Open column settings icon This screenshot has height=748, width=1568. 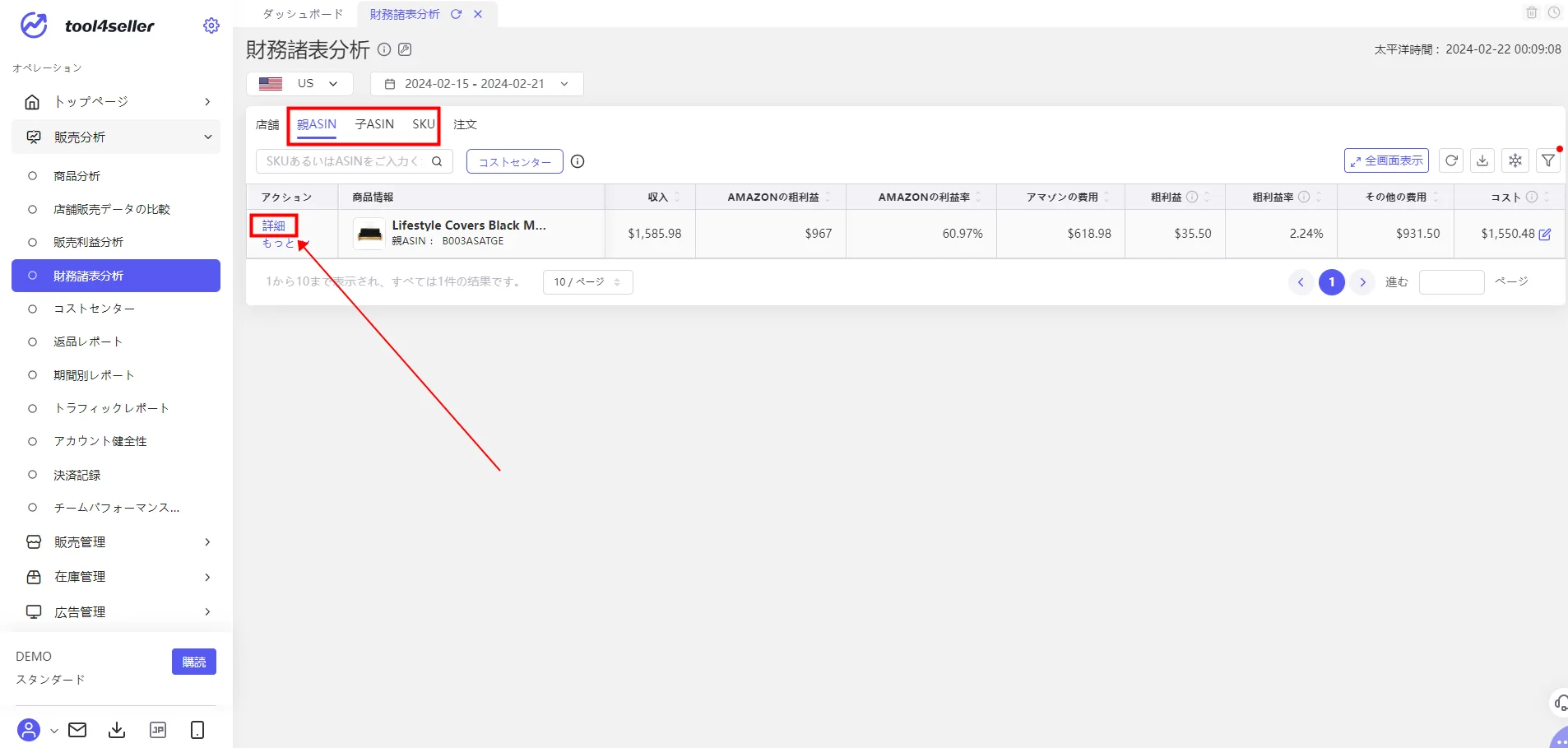[x=1515, y=160]
